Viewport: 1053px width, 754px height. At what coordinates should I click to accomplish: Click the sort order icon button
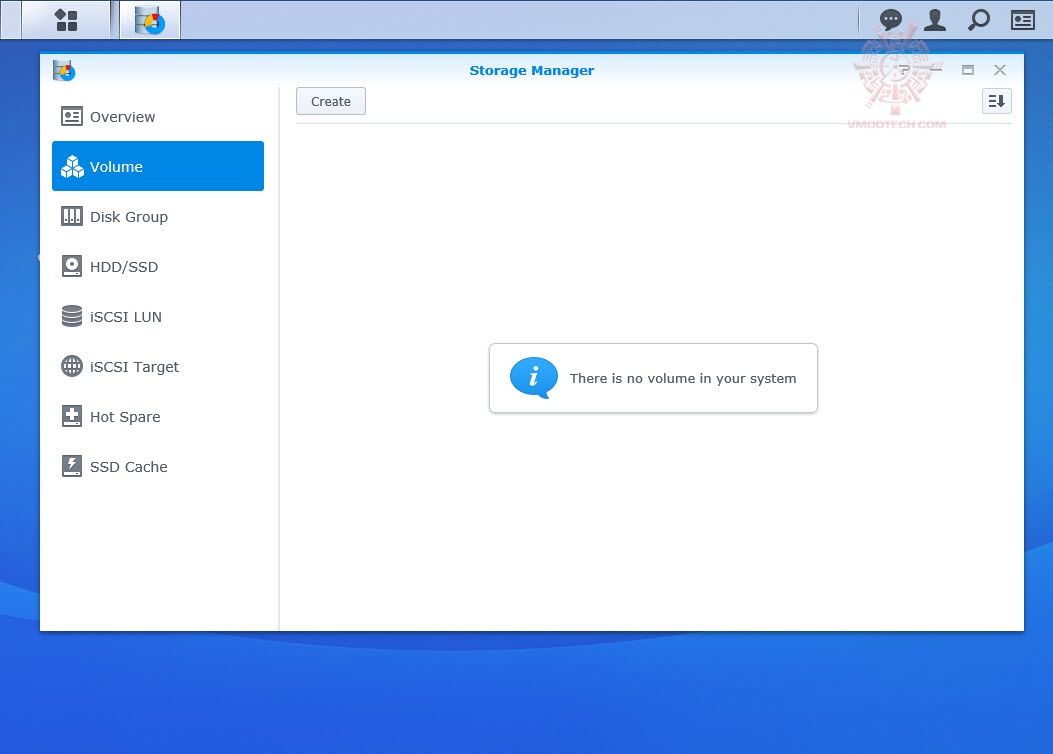[997, 101]
